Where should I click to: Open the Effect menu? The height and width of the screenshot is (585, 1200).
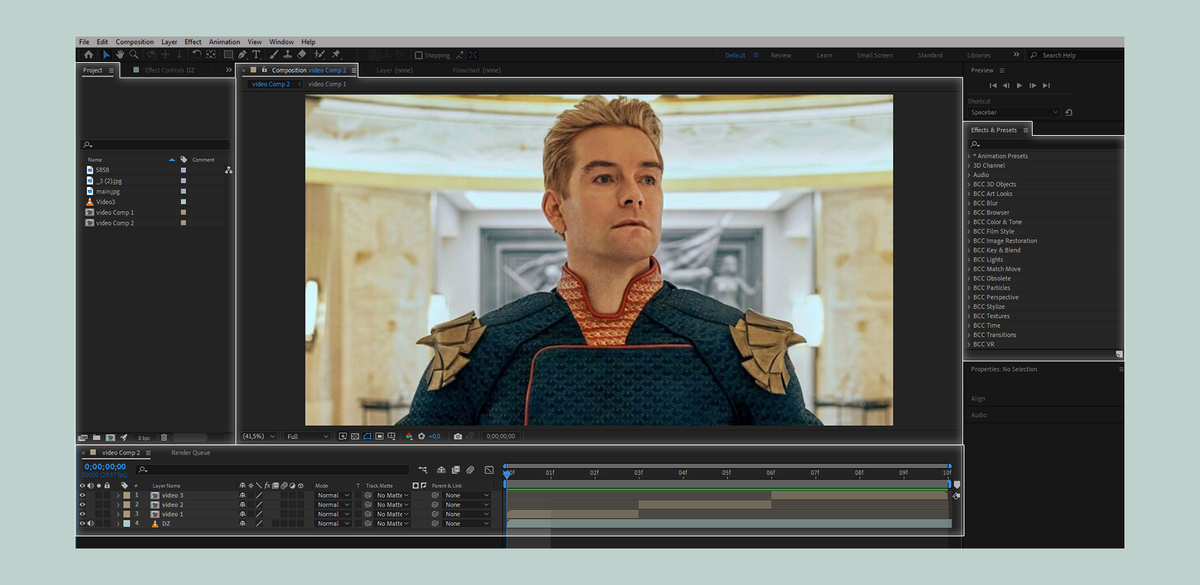[x=193, y=42]
